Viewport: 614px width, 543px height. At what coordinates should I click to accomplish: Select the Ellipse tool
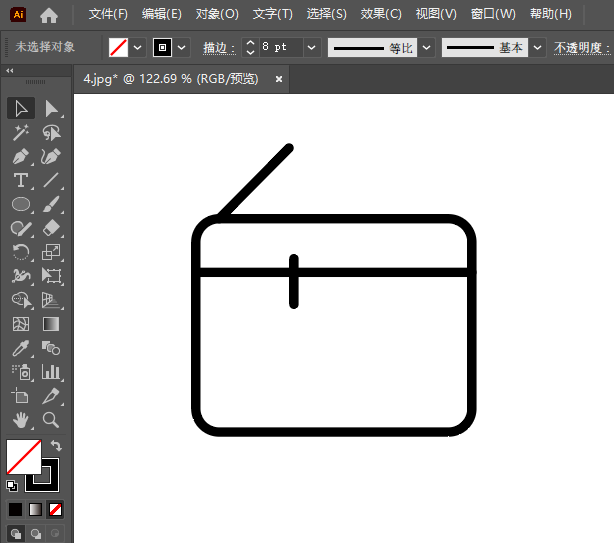tap(21, 204)
